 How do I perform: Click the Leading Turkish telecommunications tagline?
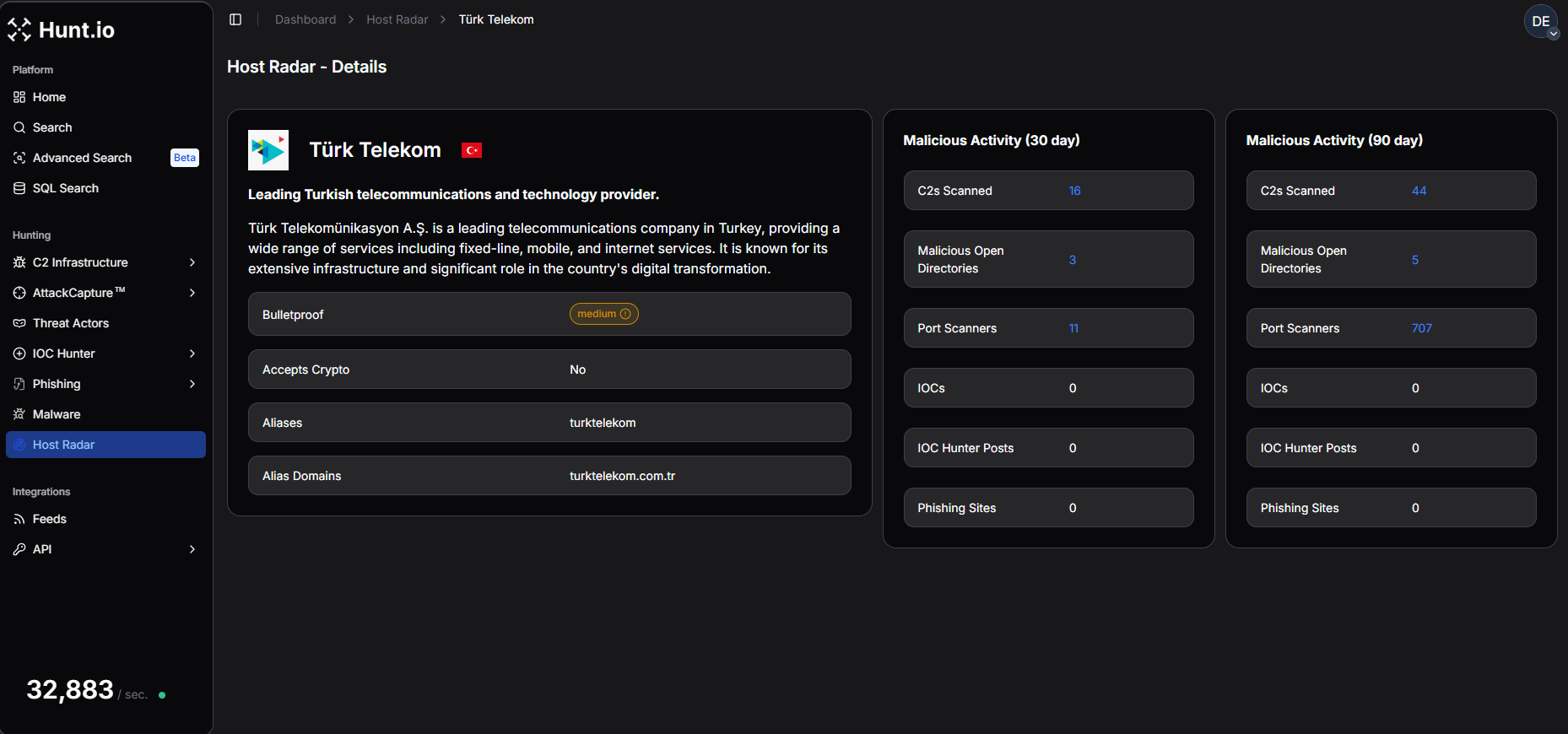click(x=453, y=195)
